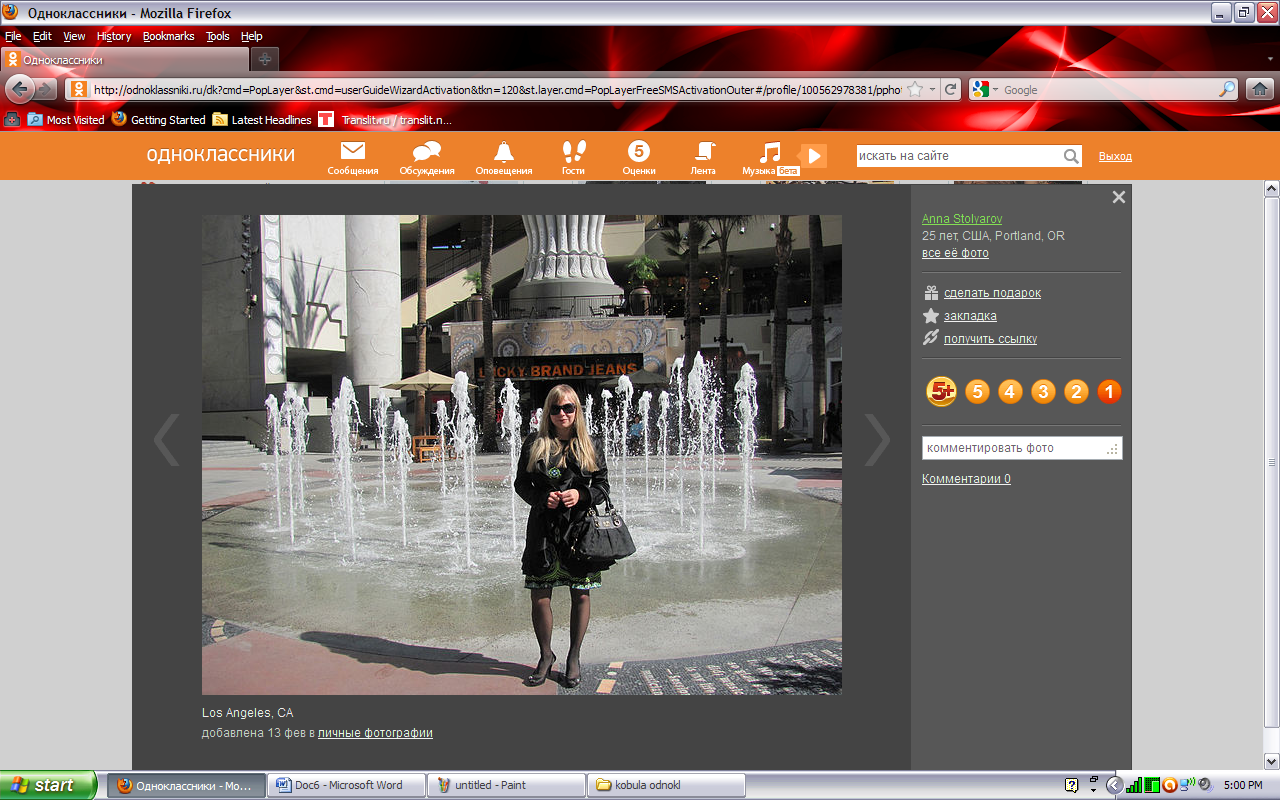Viewport: 1280px width, 800px height.
Task: Open Latest Headlines feed bookmark
Action: point(262,119)
